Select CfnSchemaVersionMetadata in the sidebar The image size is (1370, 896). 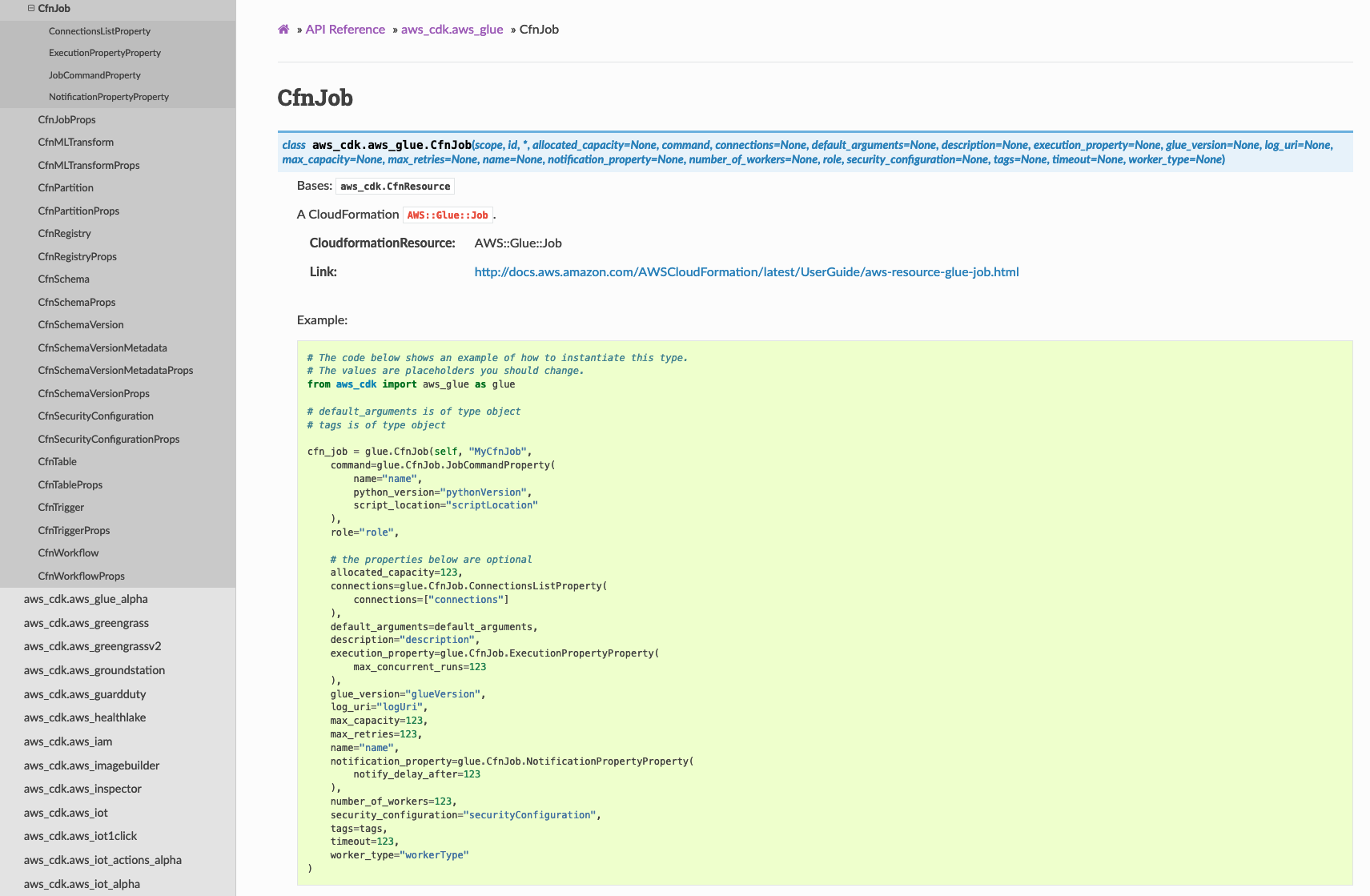(x=102, y=348)
